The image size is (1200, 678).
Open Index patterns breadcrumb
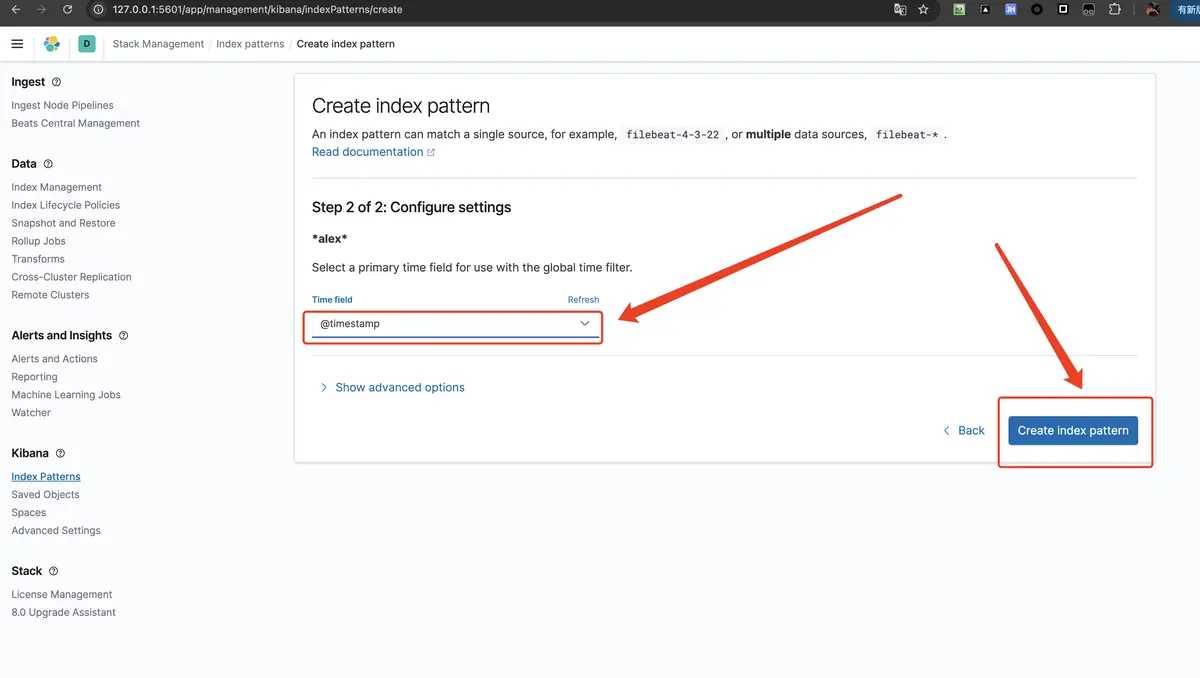click(250, 44)
